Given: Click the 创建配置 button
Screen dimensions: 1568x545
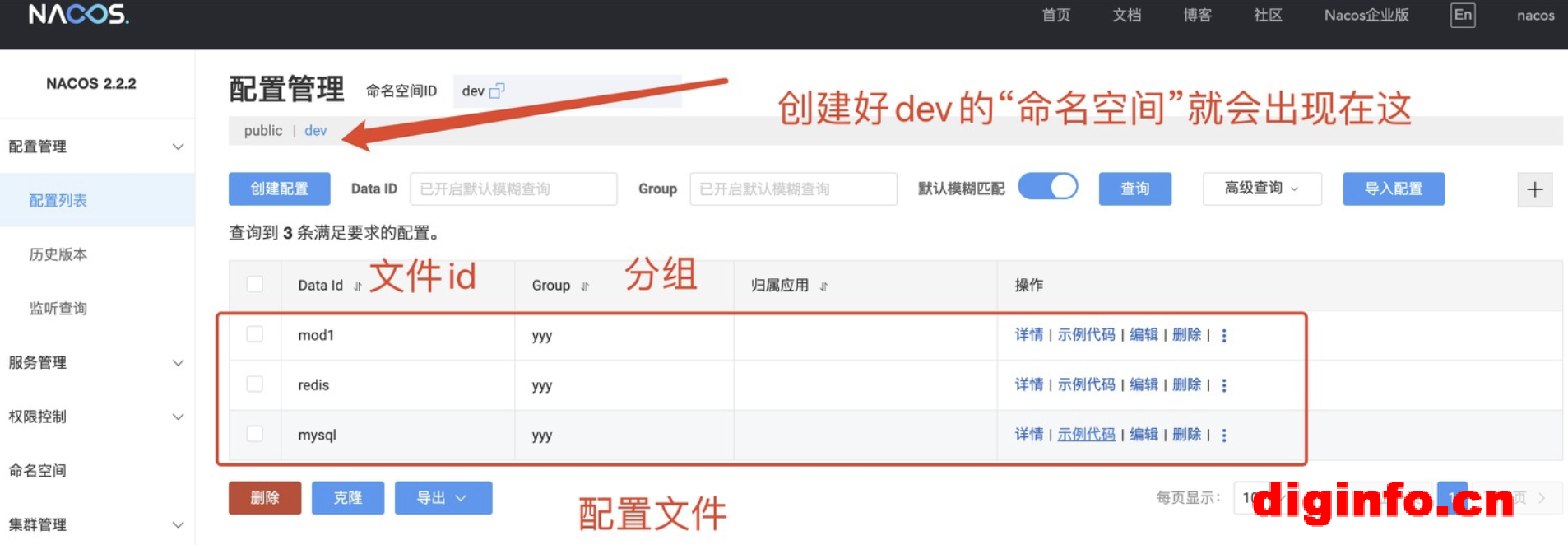Looking at the screenshot, I should pyautogui.click(x=280, y=189).
